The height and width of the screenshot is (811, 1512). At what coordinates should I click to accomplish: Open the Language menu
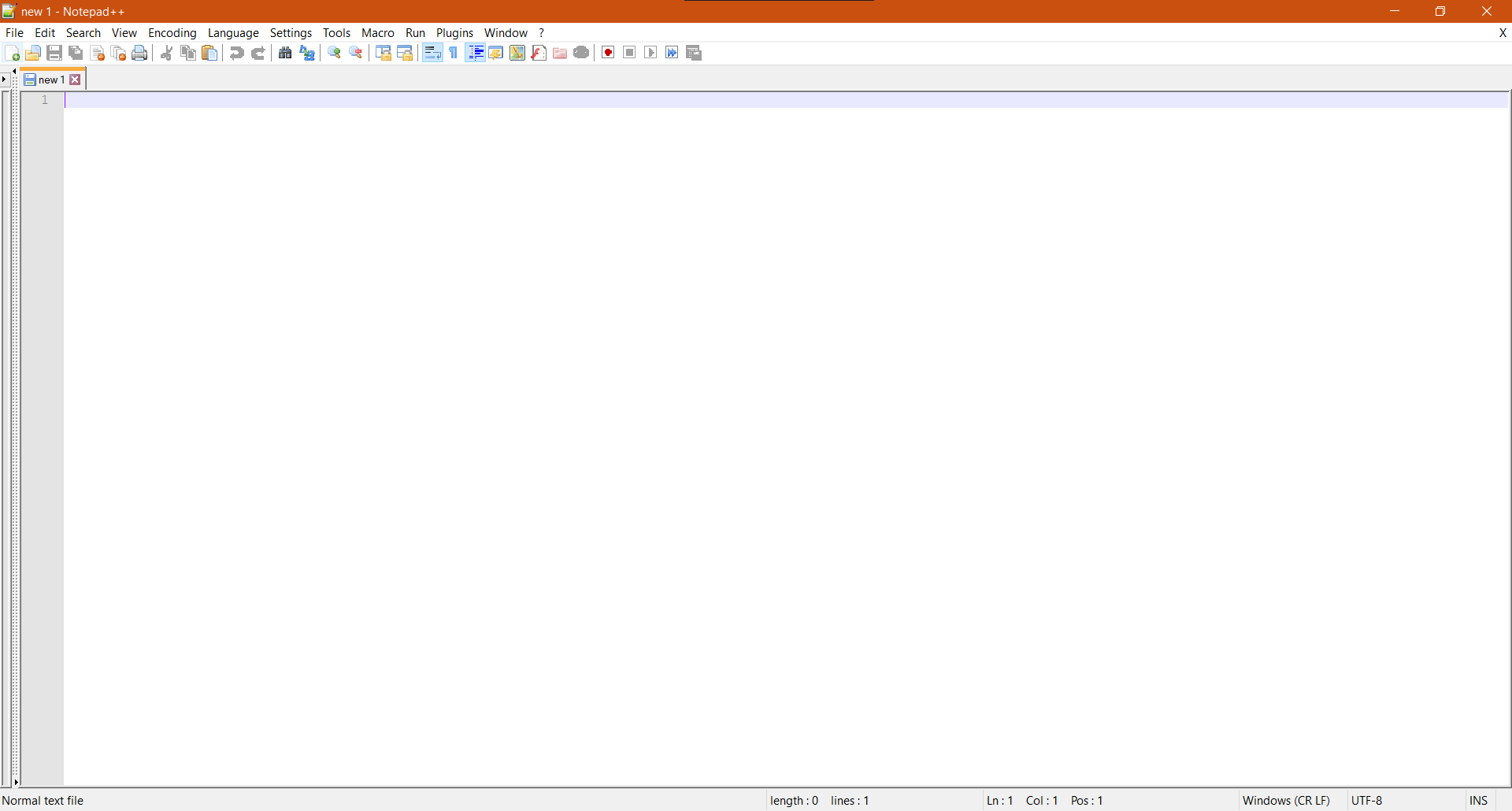click(233, 32)
